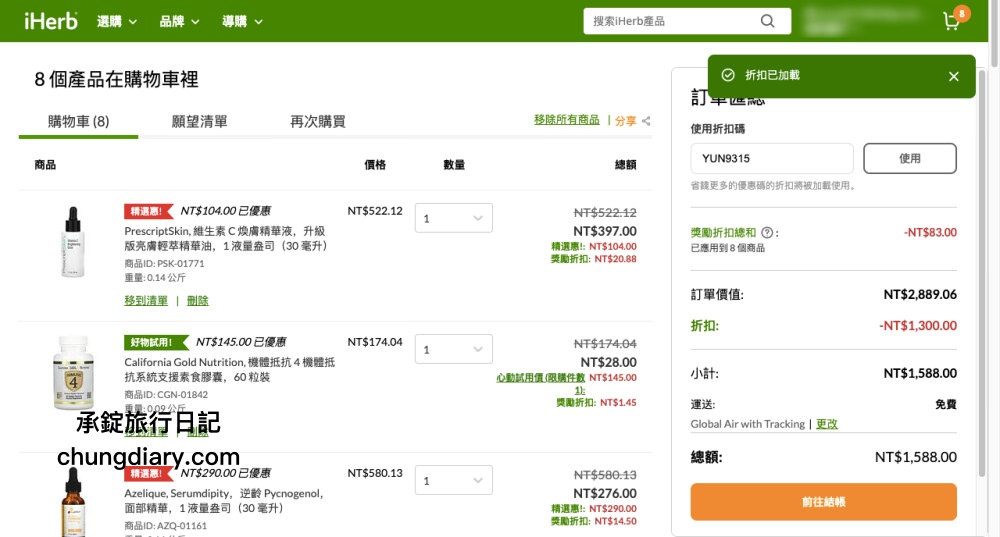
Task: Click the 分享 link
Action: (x=625, y=121)
